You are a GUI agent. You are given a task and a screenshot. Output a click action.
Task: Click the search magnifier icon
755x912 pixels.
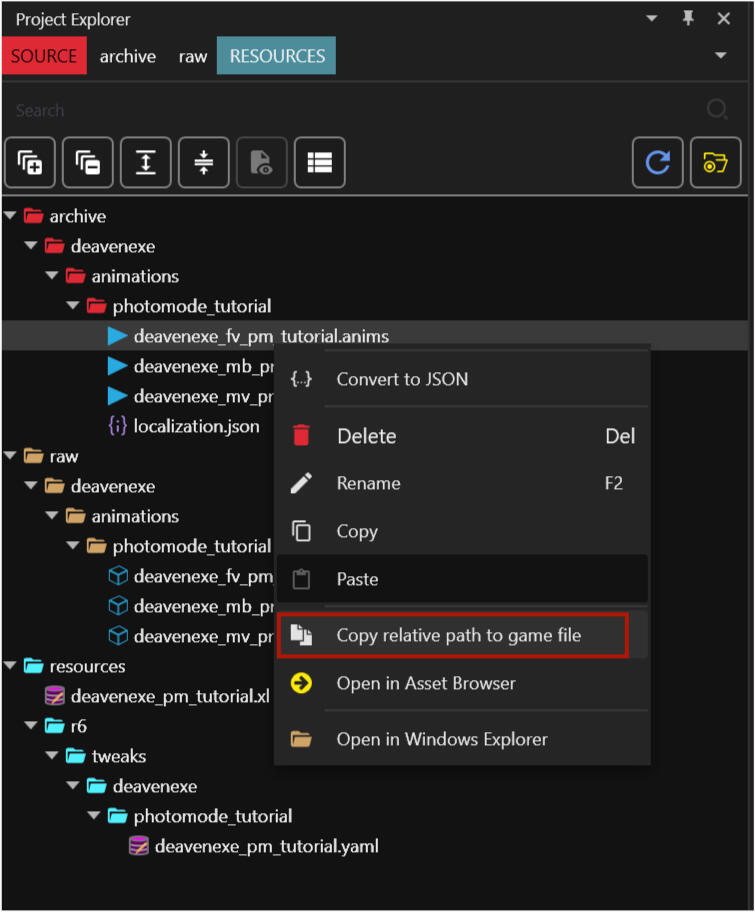717,110
